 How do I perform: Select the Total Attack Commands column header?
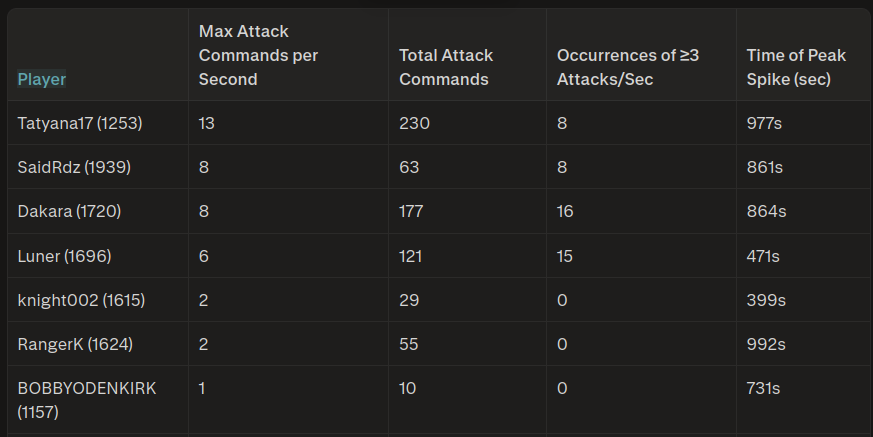tap(446, 67)
